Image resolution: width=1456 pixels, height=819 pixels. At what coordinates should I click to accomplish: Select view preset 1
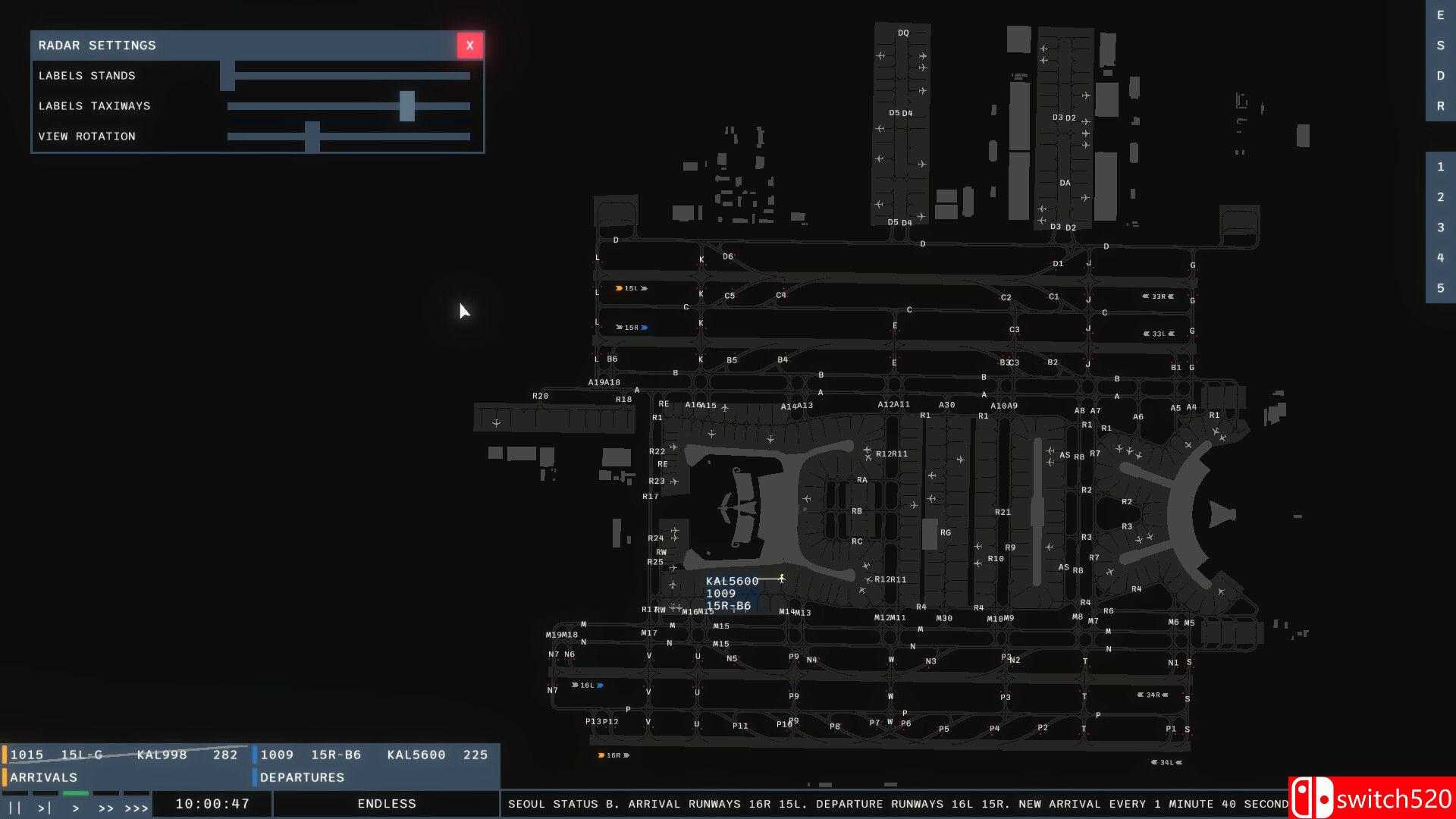[1440, 167]
